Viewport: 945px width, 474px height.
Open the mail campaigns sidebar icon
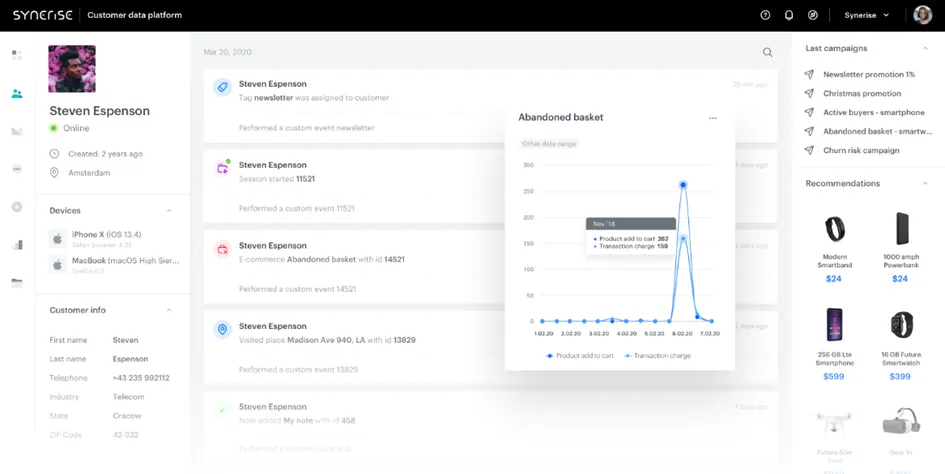point(17,131)
